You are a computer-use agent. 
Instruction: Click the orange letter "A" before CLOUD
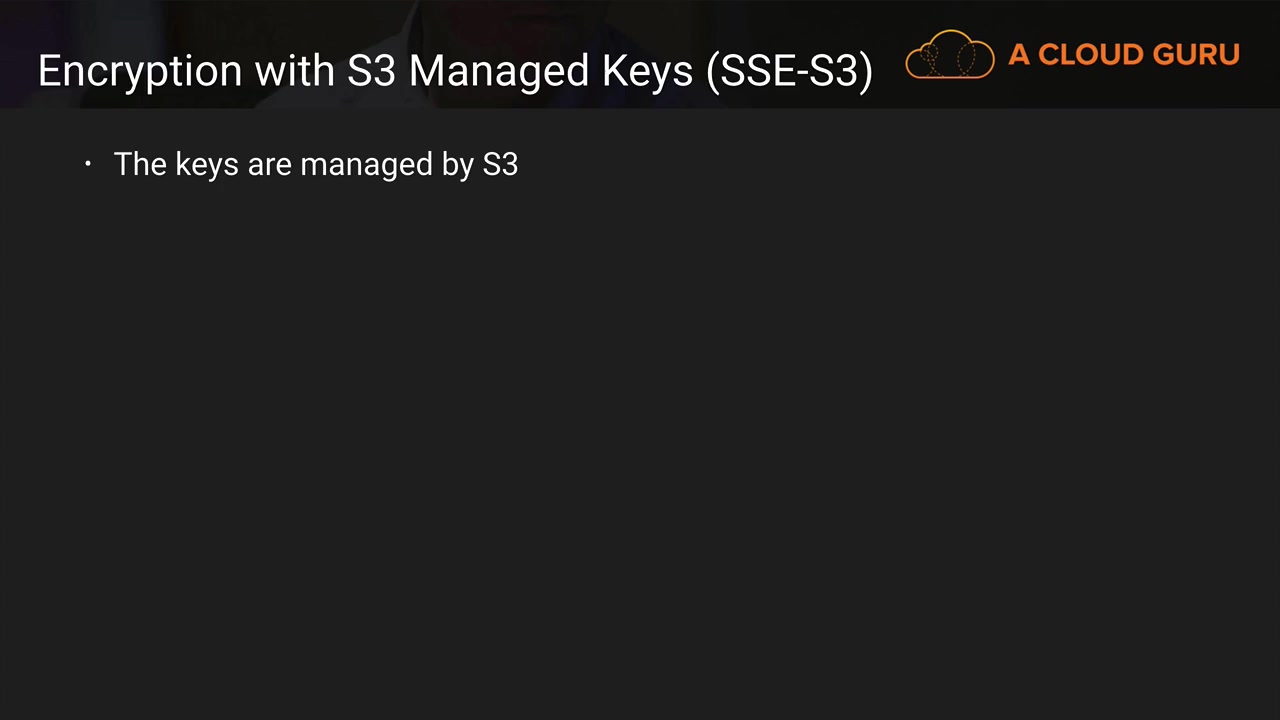tap(1019, 55)
